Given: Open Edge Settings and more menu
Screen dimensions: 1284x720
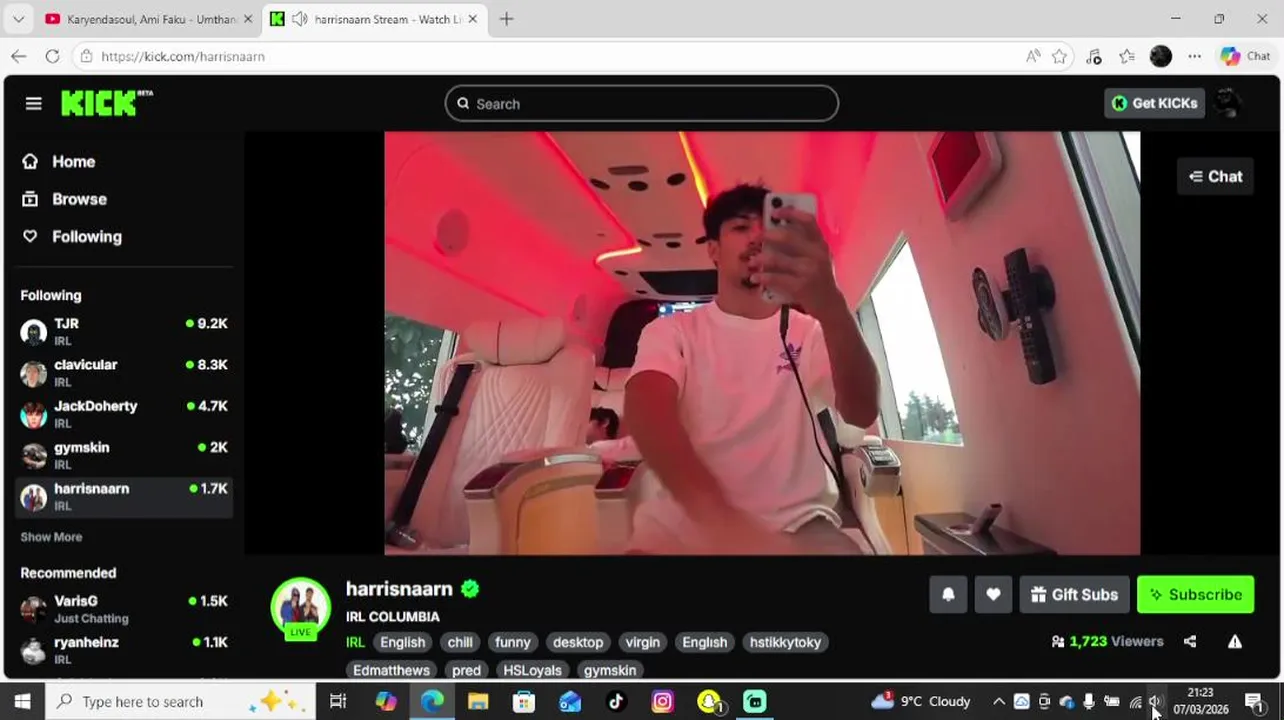Looking at the screenshot, I should click(1194, 56).
